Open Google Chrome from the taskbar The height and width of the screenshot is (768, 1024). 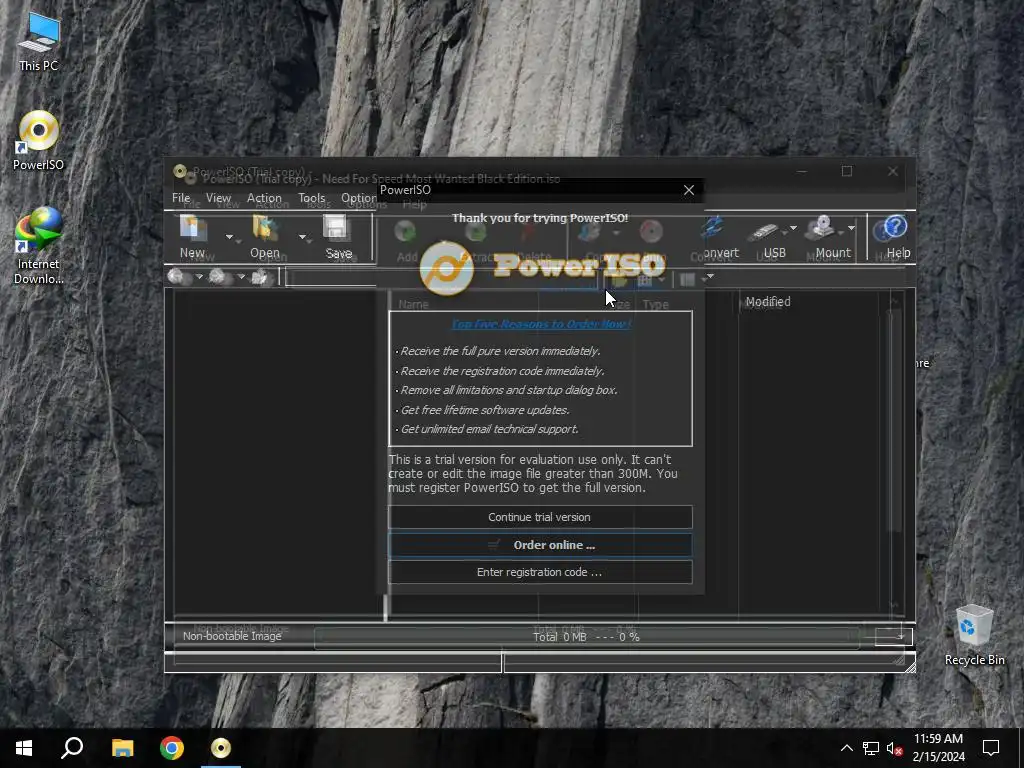(172, 748)
